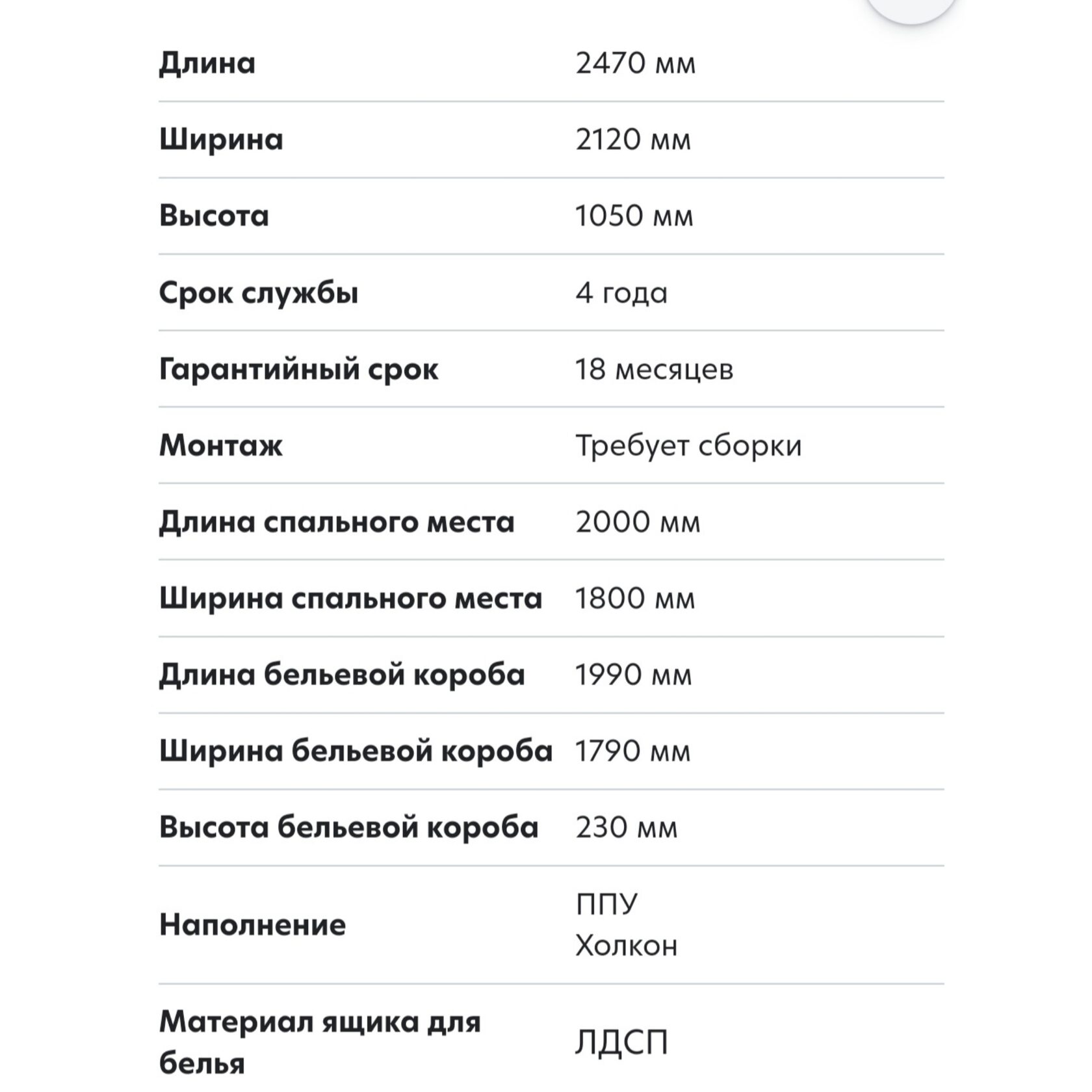Click the Длина спального места label
Image resolution: width=1092 pixels, height=1092 pixels.
pos(337,522)
